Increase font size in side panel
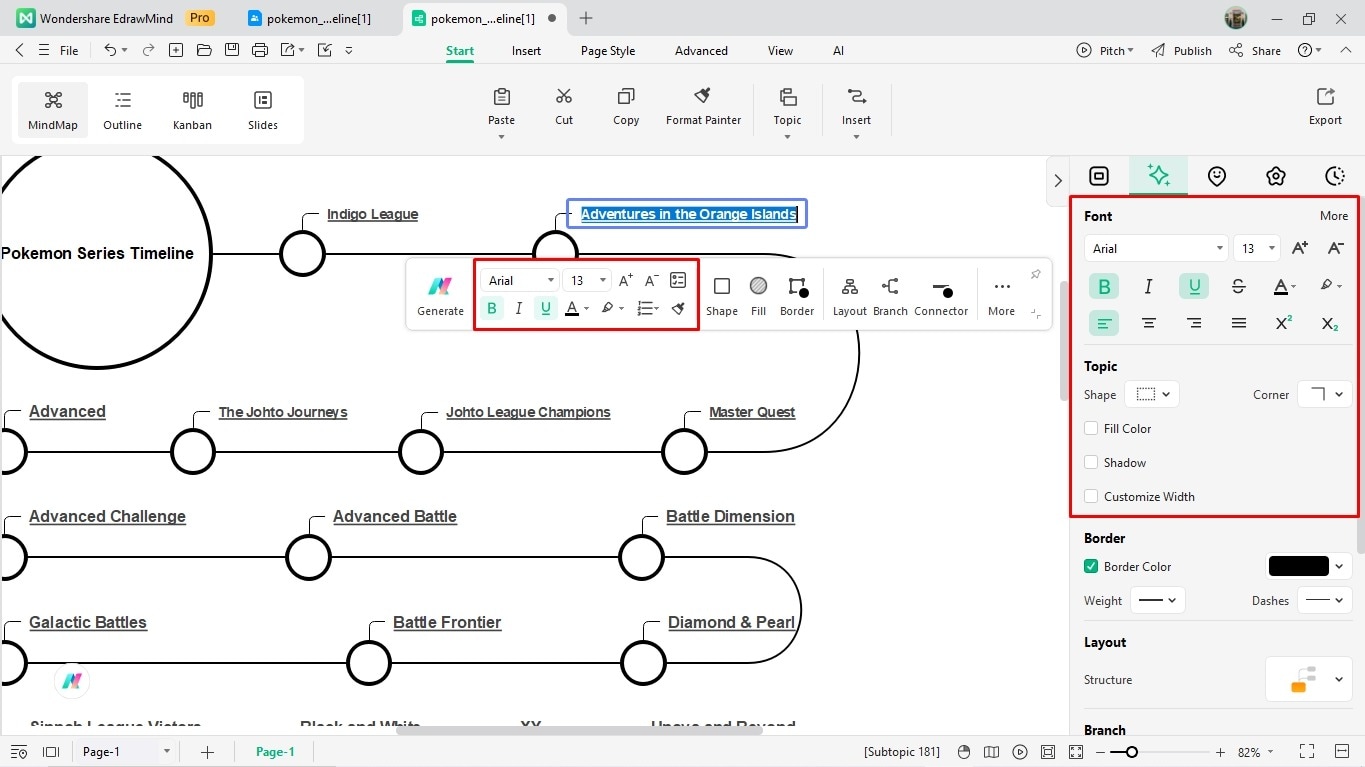 [x=1299, y=248]
